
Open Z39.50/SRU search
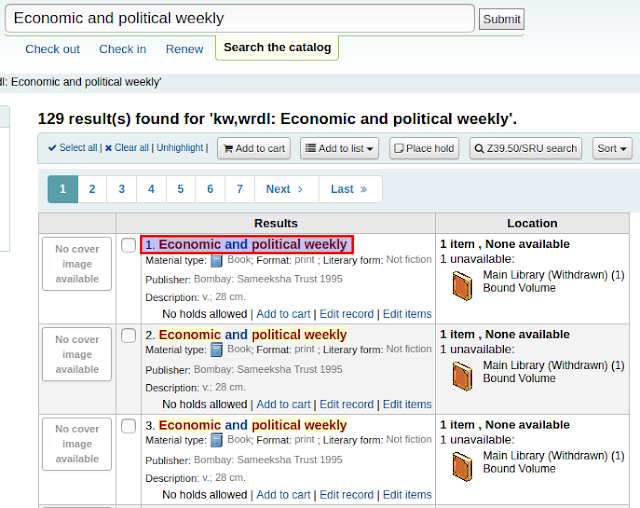pyautogui.click(x=526, y=148)
